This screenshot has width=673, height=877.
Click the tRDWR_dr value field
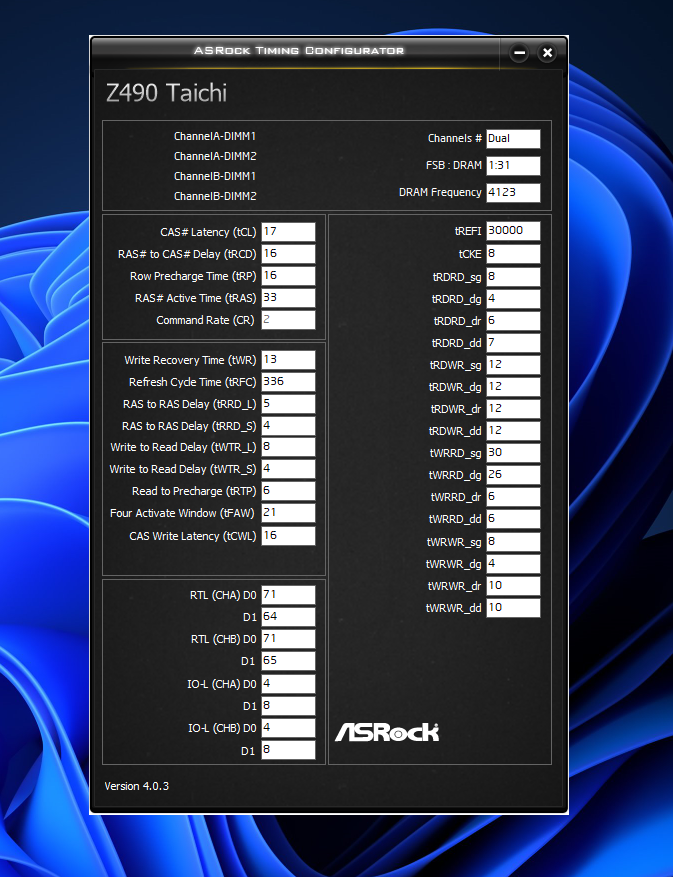click(513, 408)
